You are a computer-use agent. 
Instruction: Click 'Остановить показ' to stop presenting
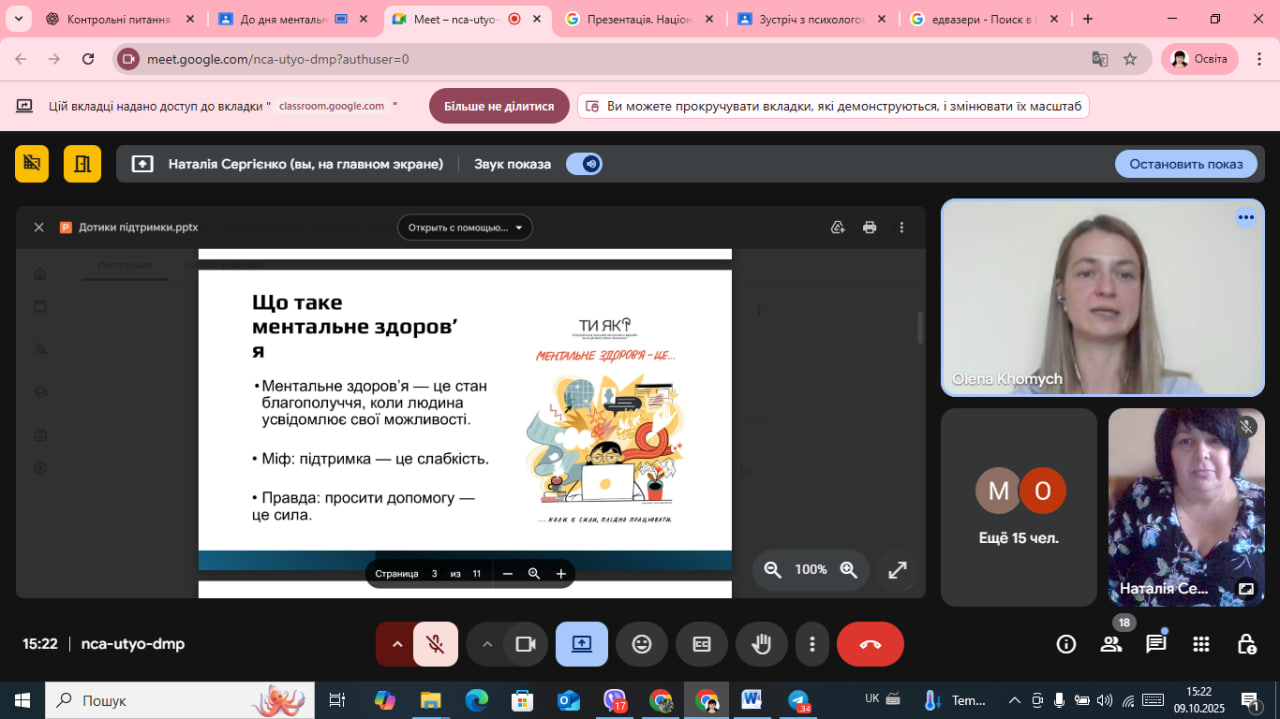point(1186,164)
